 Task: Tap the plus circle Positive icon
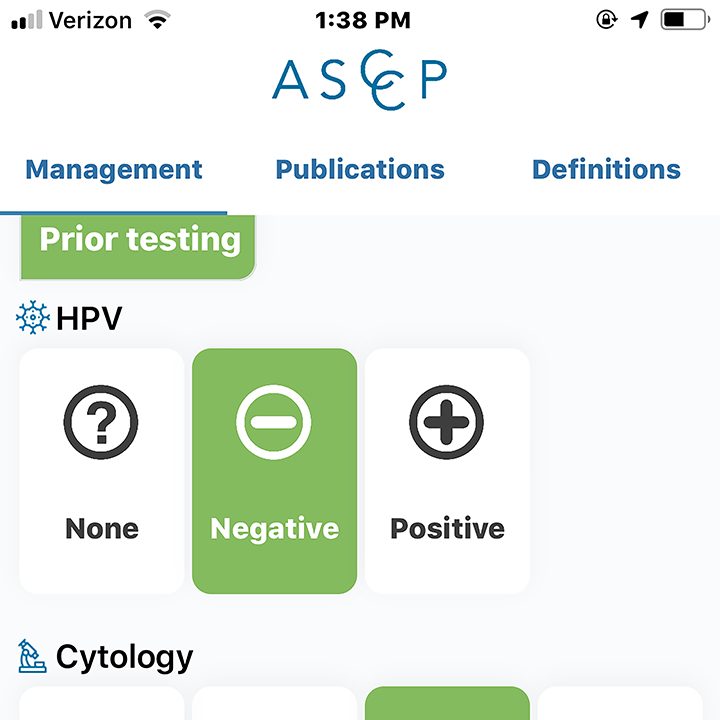click(x=446, y=422)
